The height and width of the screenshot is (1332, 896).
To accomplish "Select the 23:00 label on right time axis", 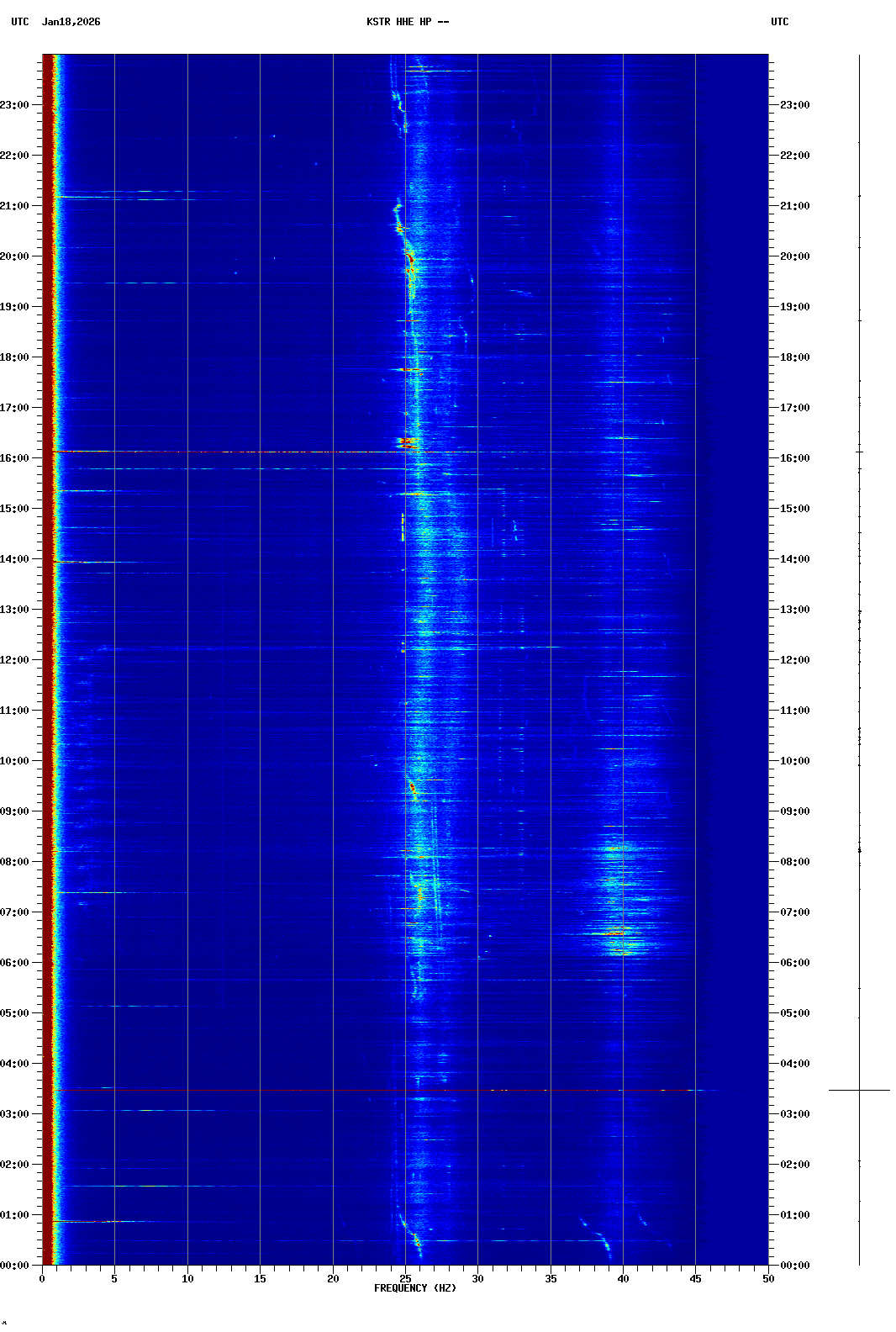I will coord(794,105).
